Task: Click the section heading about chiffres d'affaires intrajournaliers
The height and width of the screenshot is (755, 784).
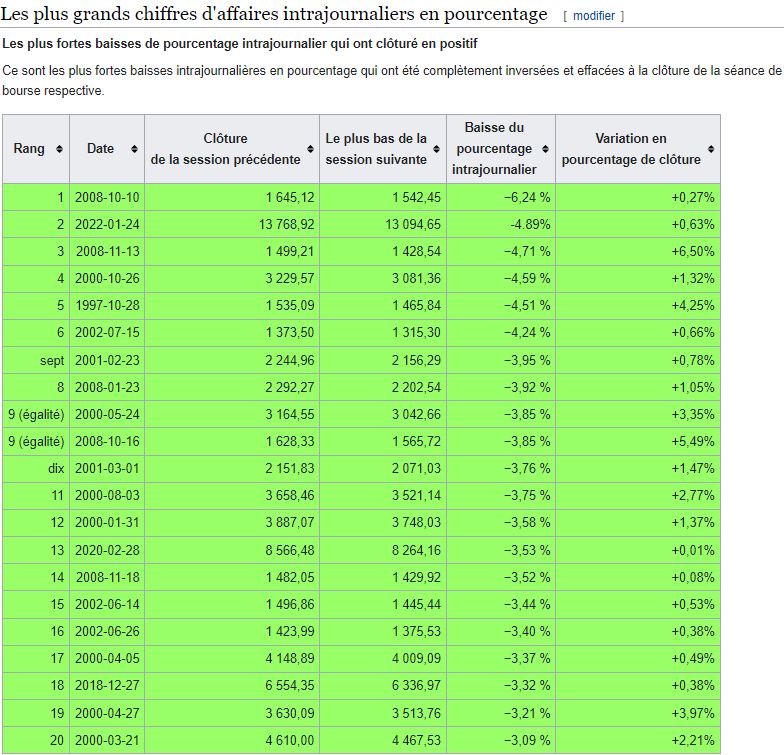Action: (x=275, y=14)
